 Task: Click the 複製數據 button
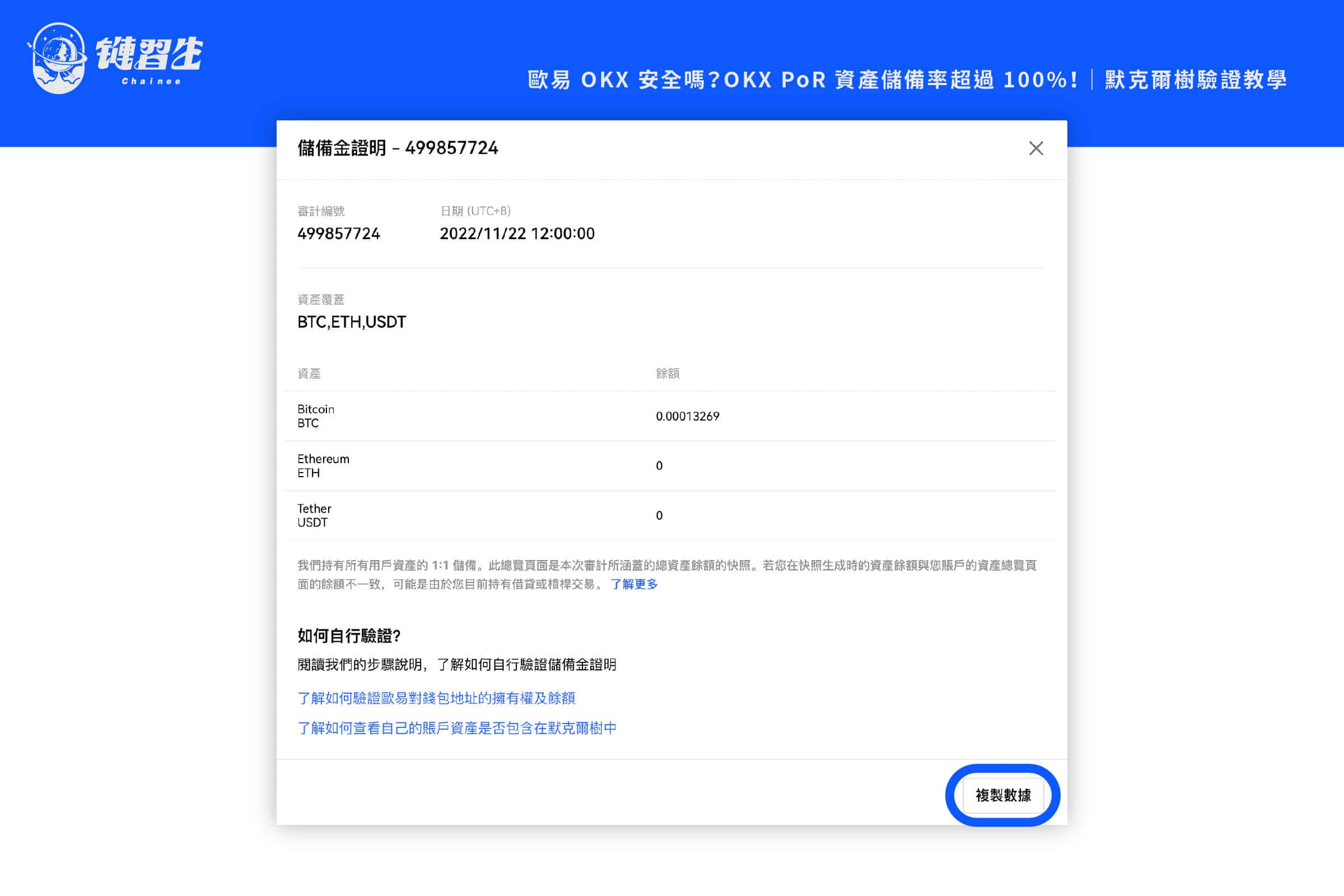[x=1003, y=795]
